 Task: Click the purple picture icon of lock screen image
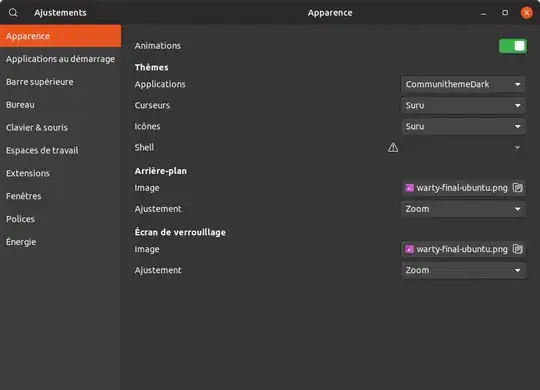pos(409,249)
